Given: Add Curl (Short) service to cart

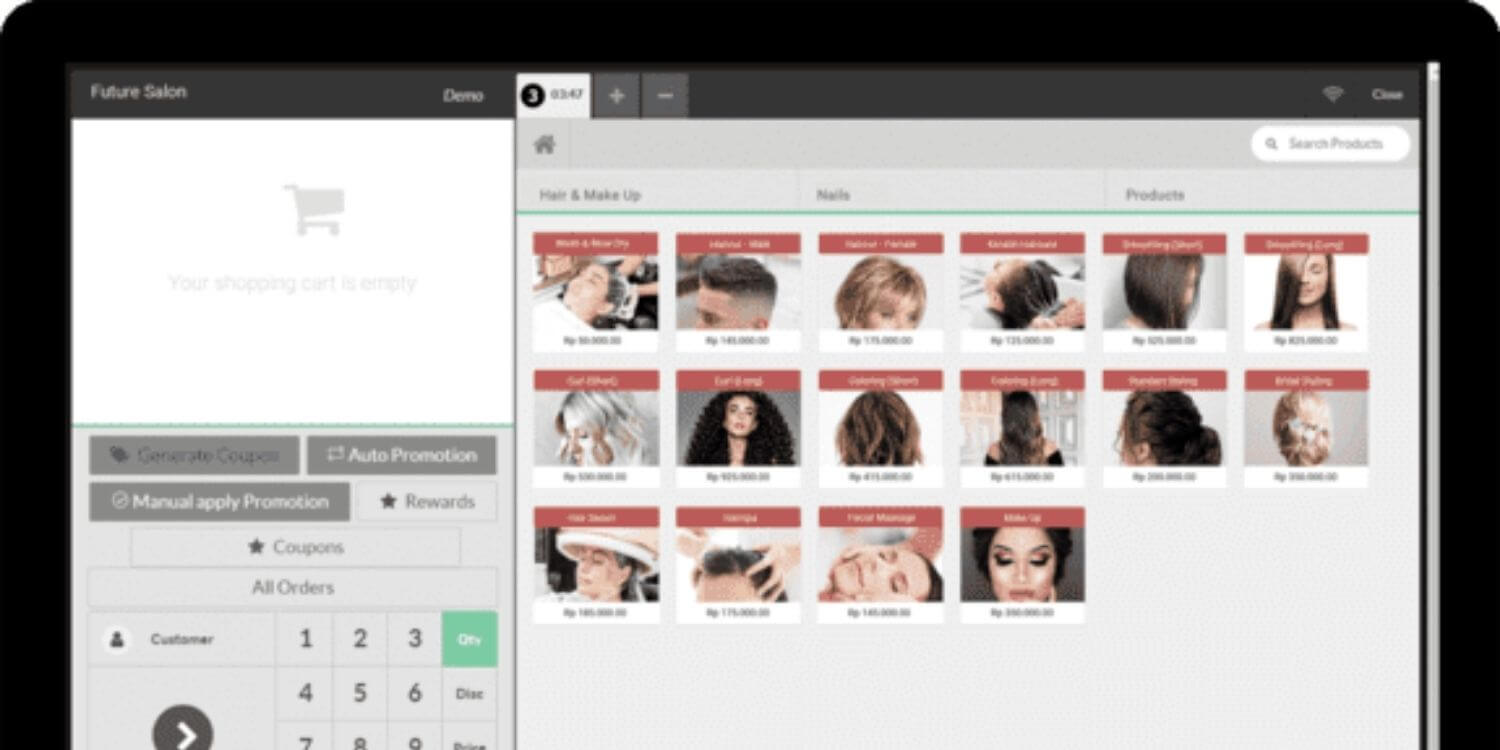Looking at the screenshot, I should click(x=596, y=429).
